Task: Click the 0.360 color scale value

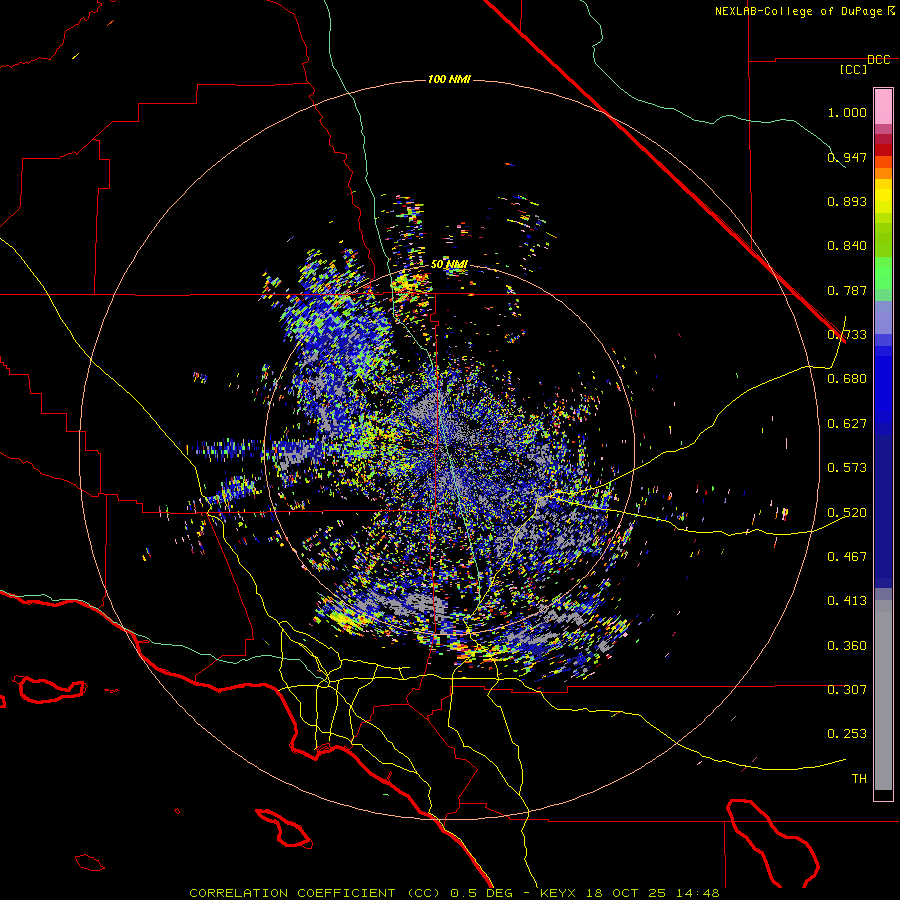Action: tap(847, 646)
